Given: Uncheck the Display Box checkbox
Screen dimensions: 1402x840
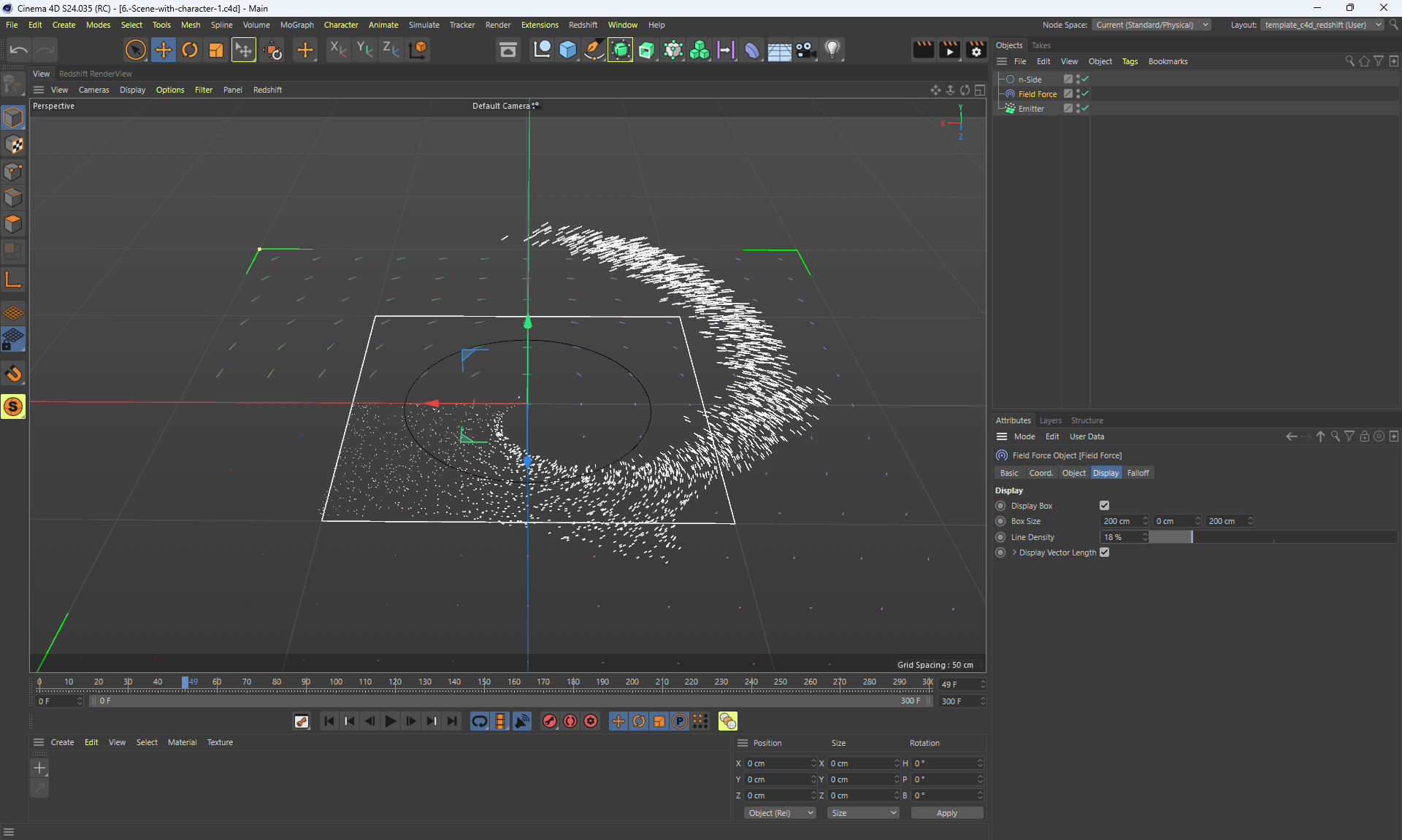Looking at the screenshot, I should point(1104,506).
